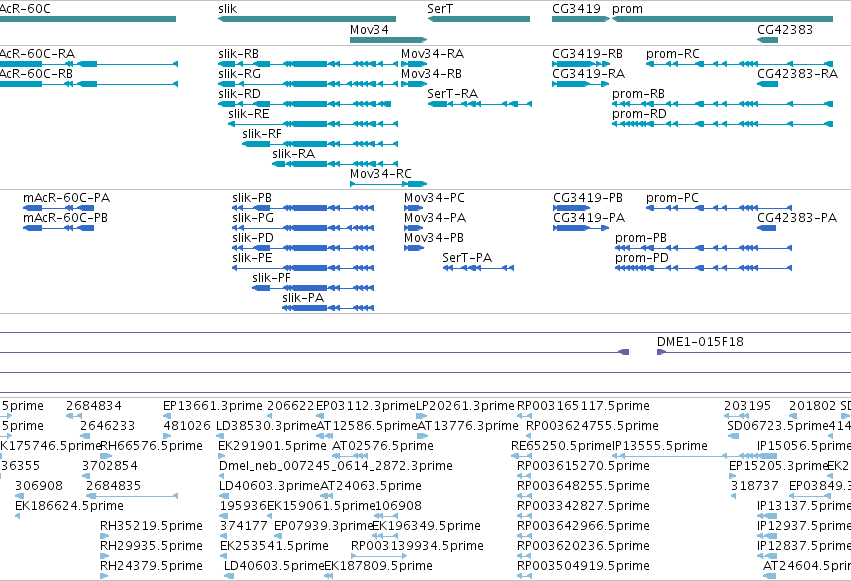Viewport: 851px width, 581px height.
Task: Click the DME1-015F18 clone label
Action: pos(700,342)
